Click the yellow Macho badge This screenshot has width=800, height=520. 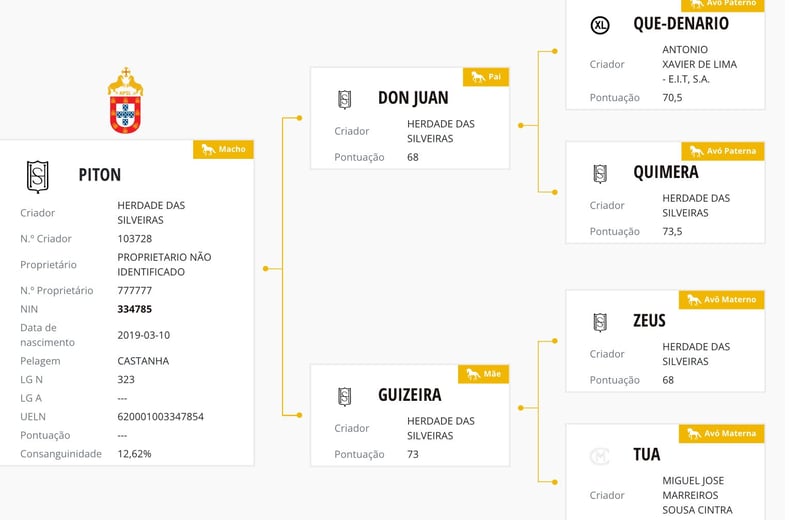223,149
